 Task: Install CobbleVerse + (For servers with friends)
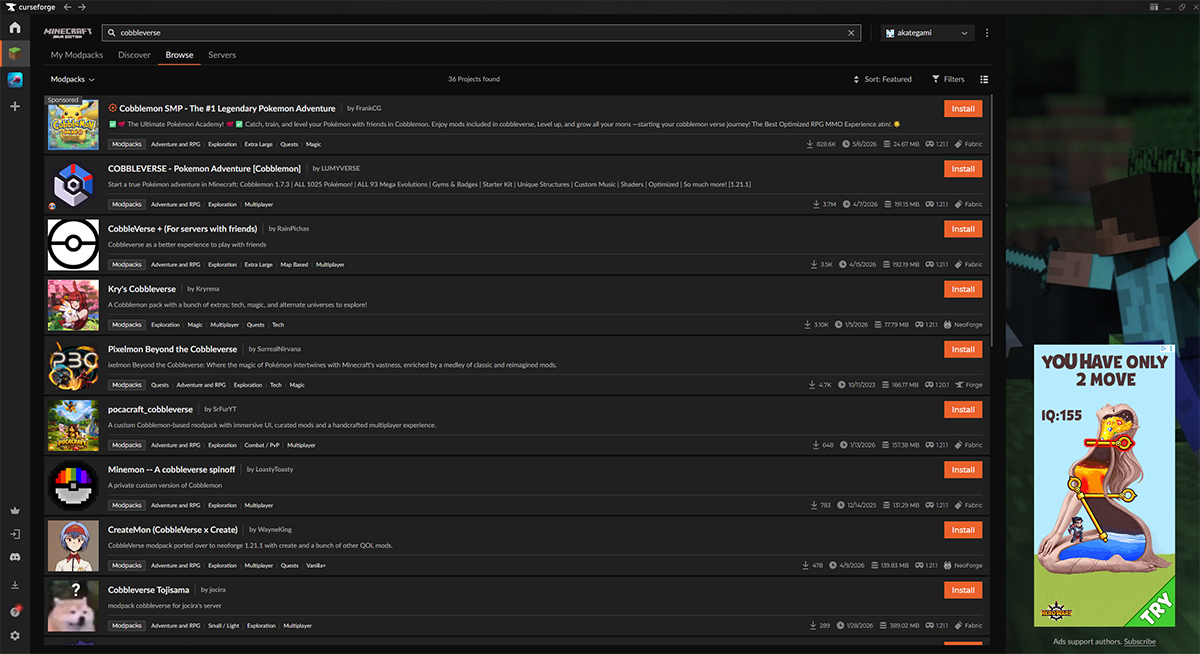963,229
